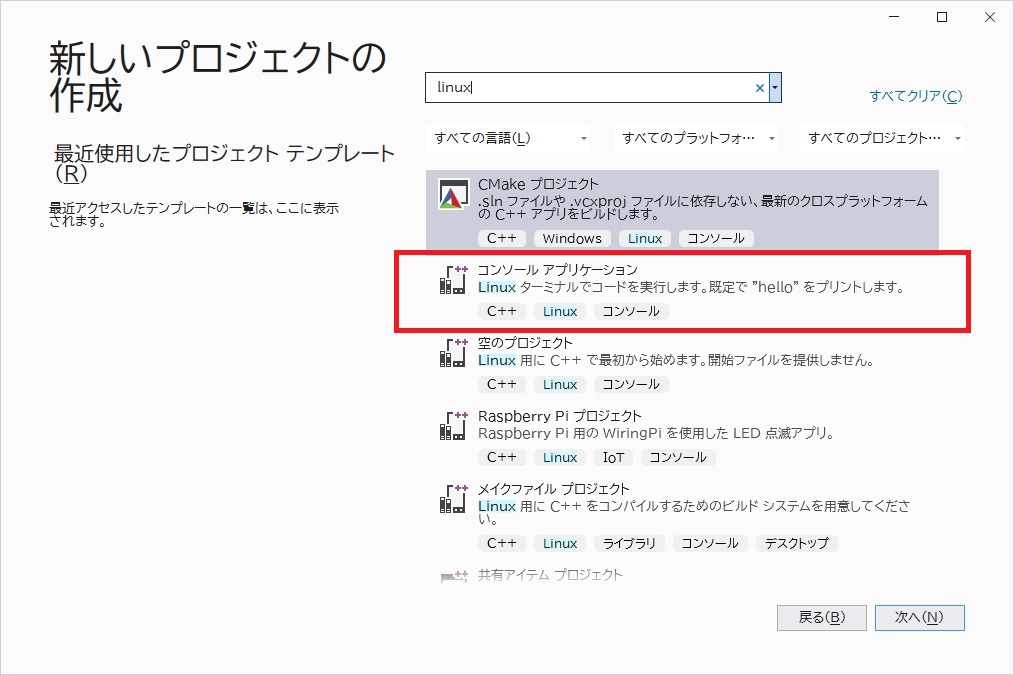
Task: Click the CMake .sln ファイル description text
Action: (702, 208)
